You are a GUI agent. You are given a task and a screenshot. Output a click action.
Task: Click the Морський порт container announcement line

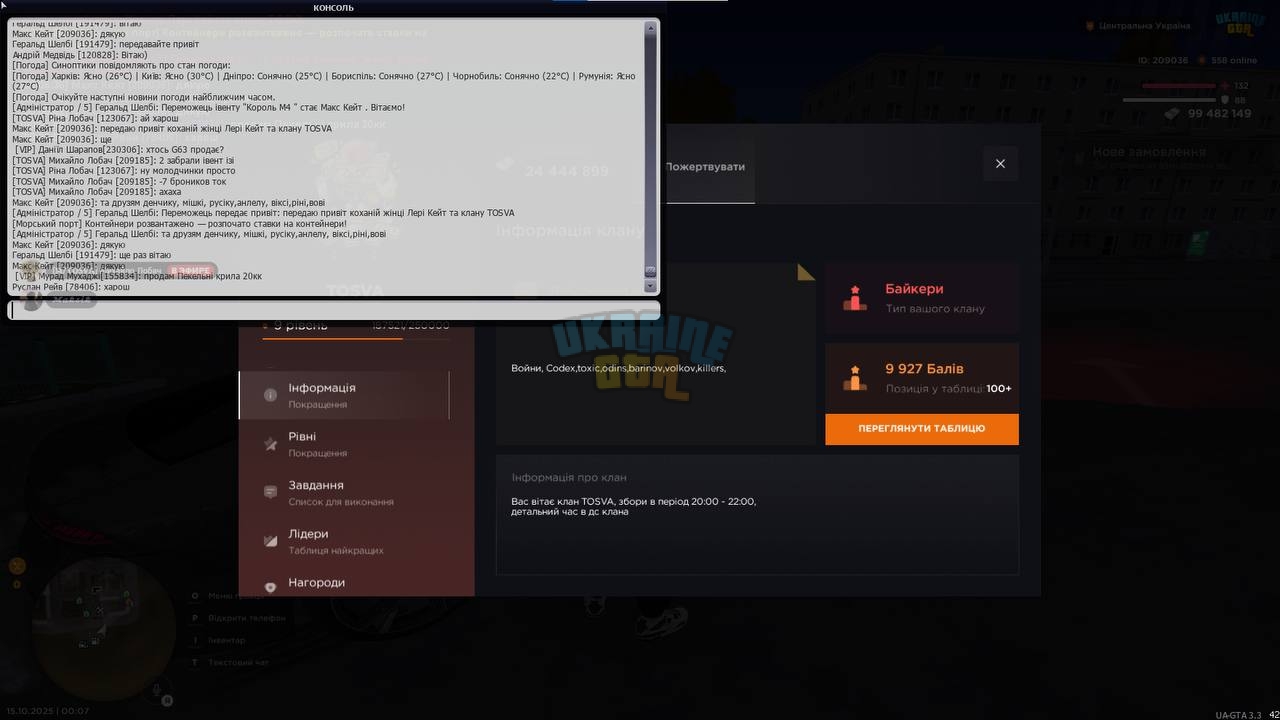(x=179, y=224)
